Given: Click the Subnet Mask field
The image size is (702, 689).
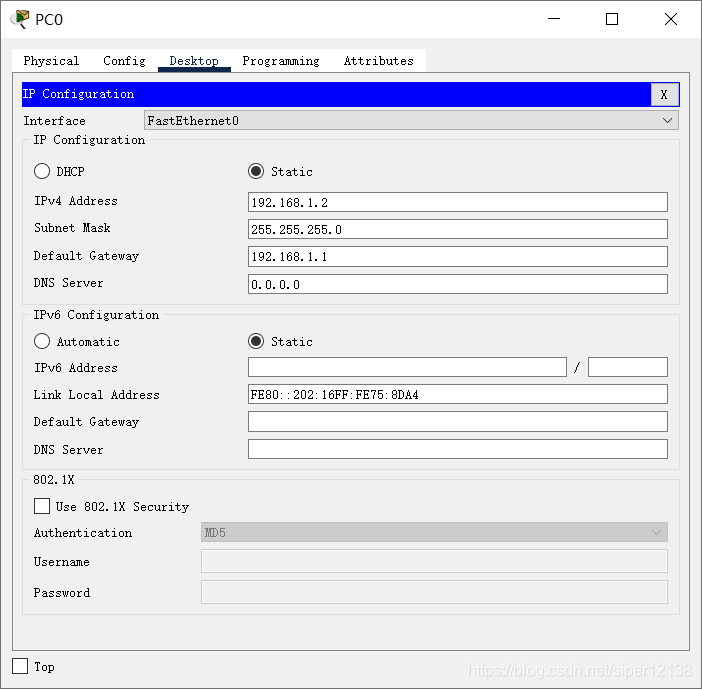Looking at the screenshot, I should tap(458, 229).
